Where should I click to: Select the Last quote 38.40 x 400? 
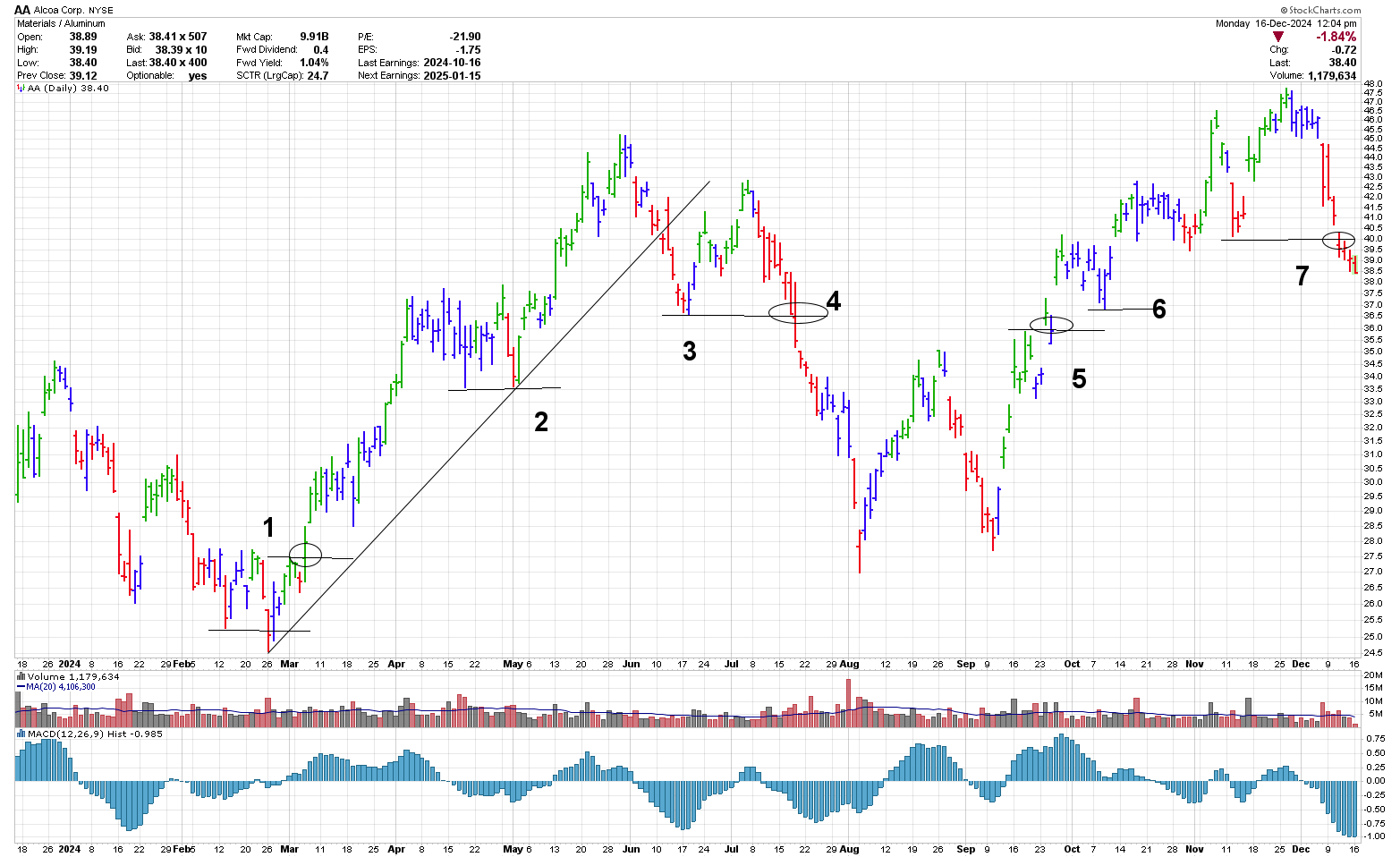point(178,63)
